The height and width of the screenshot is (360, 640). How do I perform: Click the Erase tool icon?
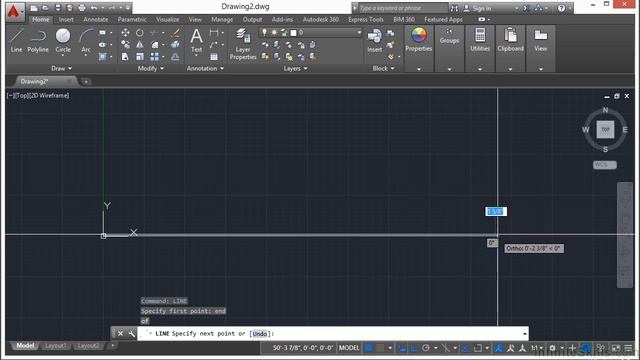[176, 33]
